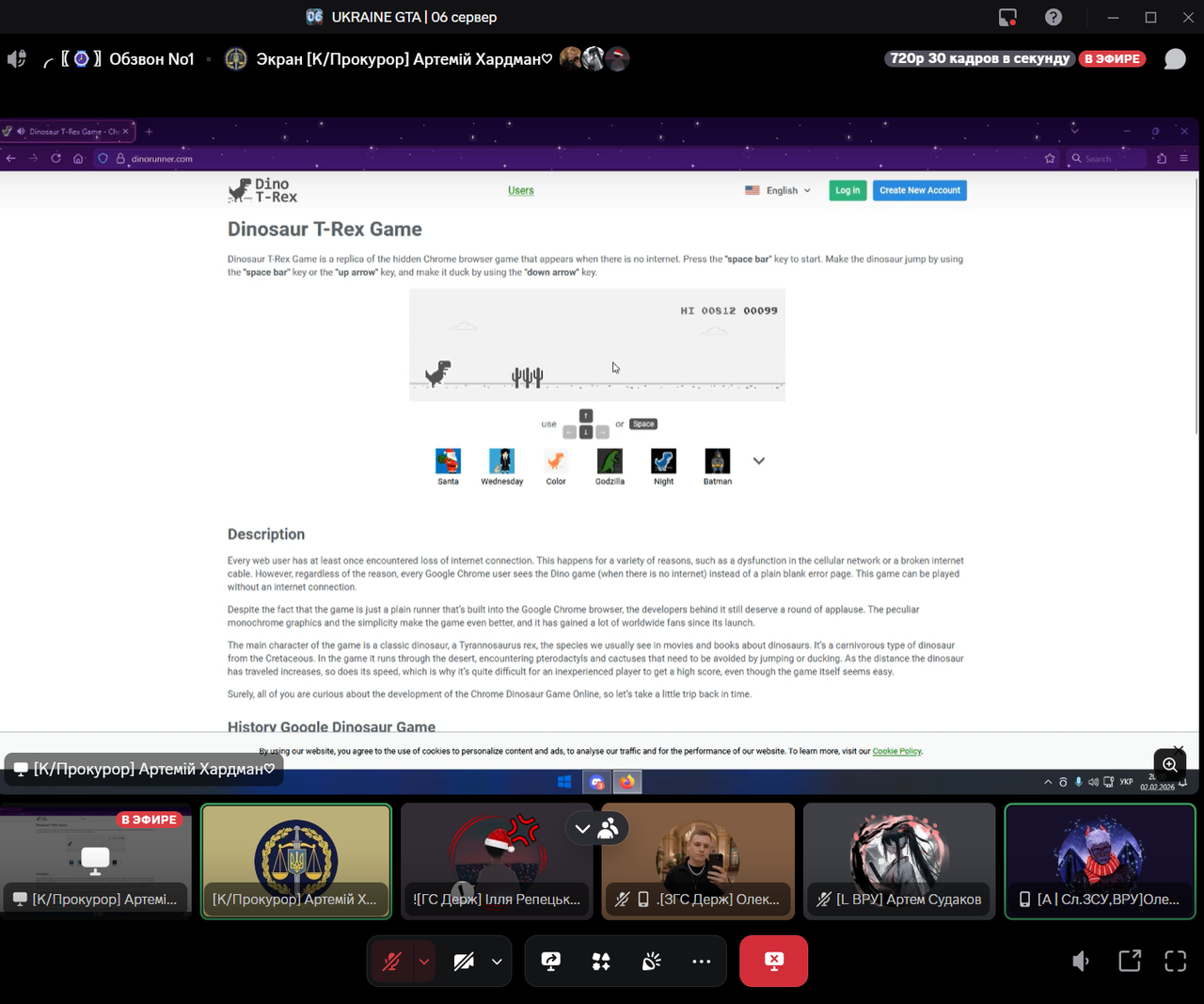
Task: Click the green Log in button
Action: 848,190
